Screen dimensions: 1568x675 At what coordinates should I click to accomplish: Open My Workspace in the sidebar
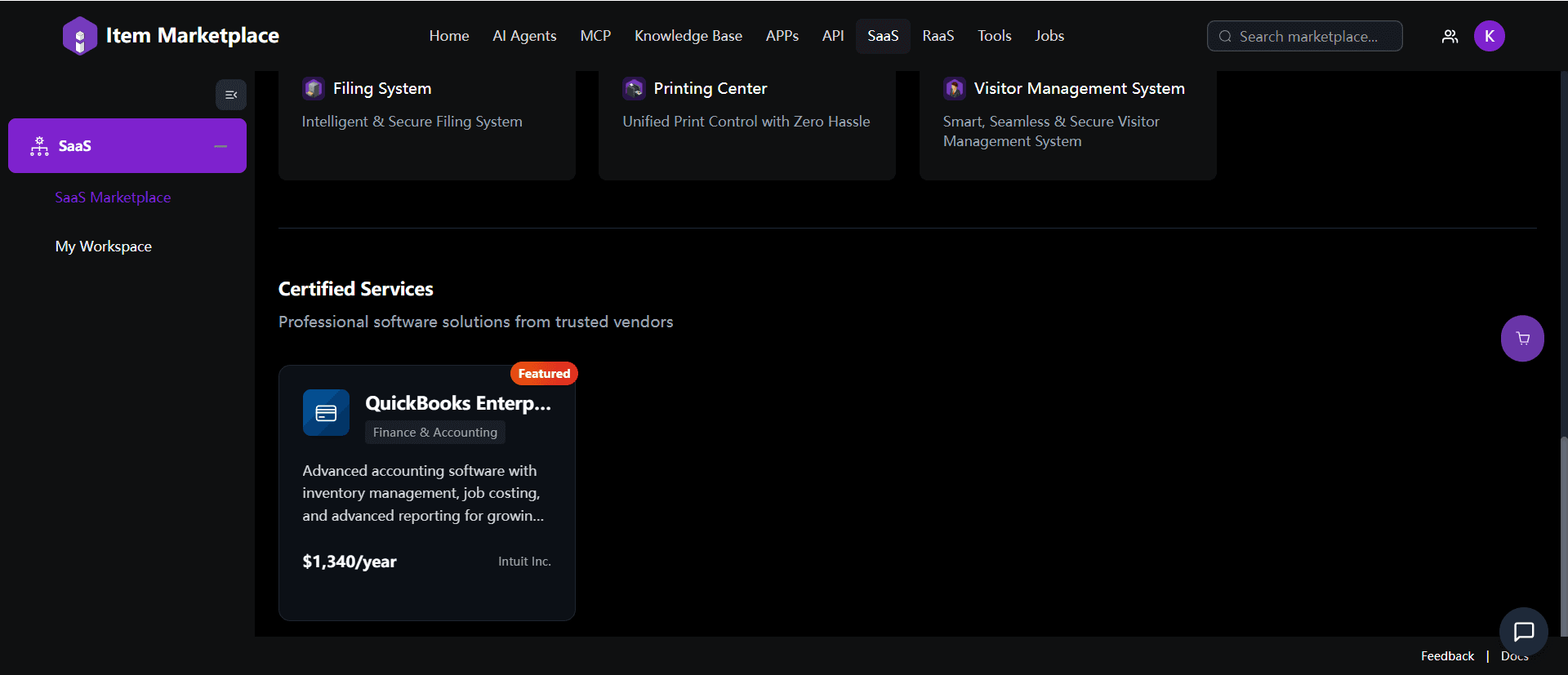click(x=104, y=246)
